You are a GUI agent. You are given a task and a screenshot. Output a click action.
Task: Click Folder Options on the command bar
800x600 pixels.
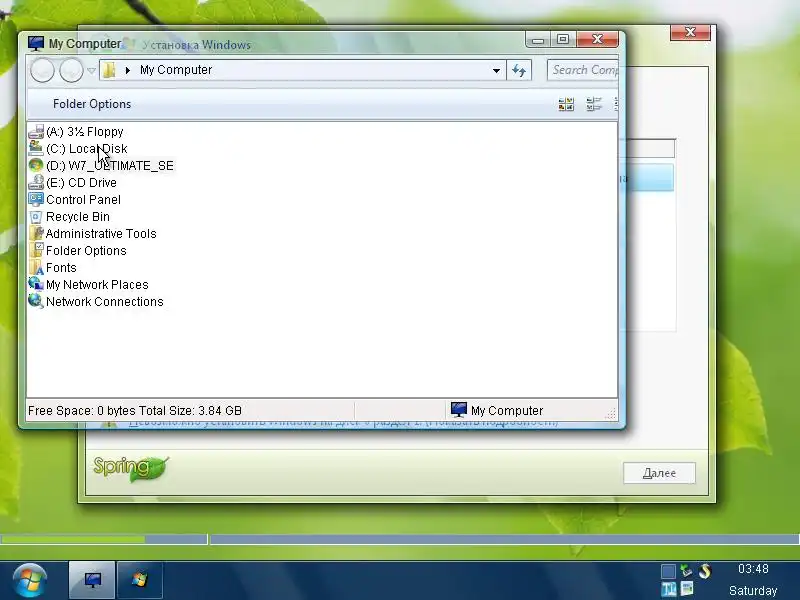click(x=92, y=104)
